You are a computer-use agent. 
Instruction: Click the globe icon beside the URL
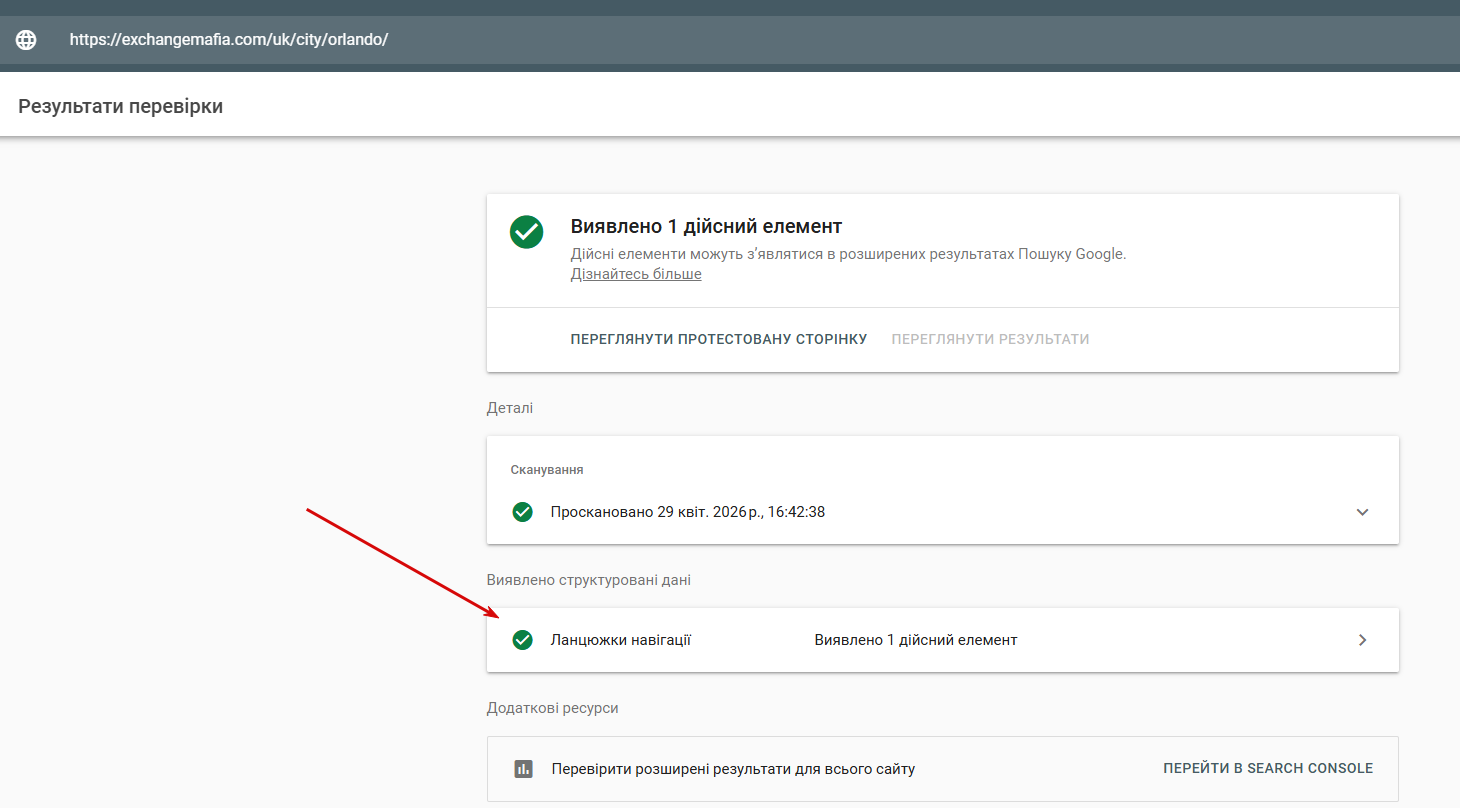[26, 40]
